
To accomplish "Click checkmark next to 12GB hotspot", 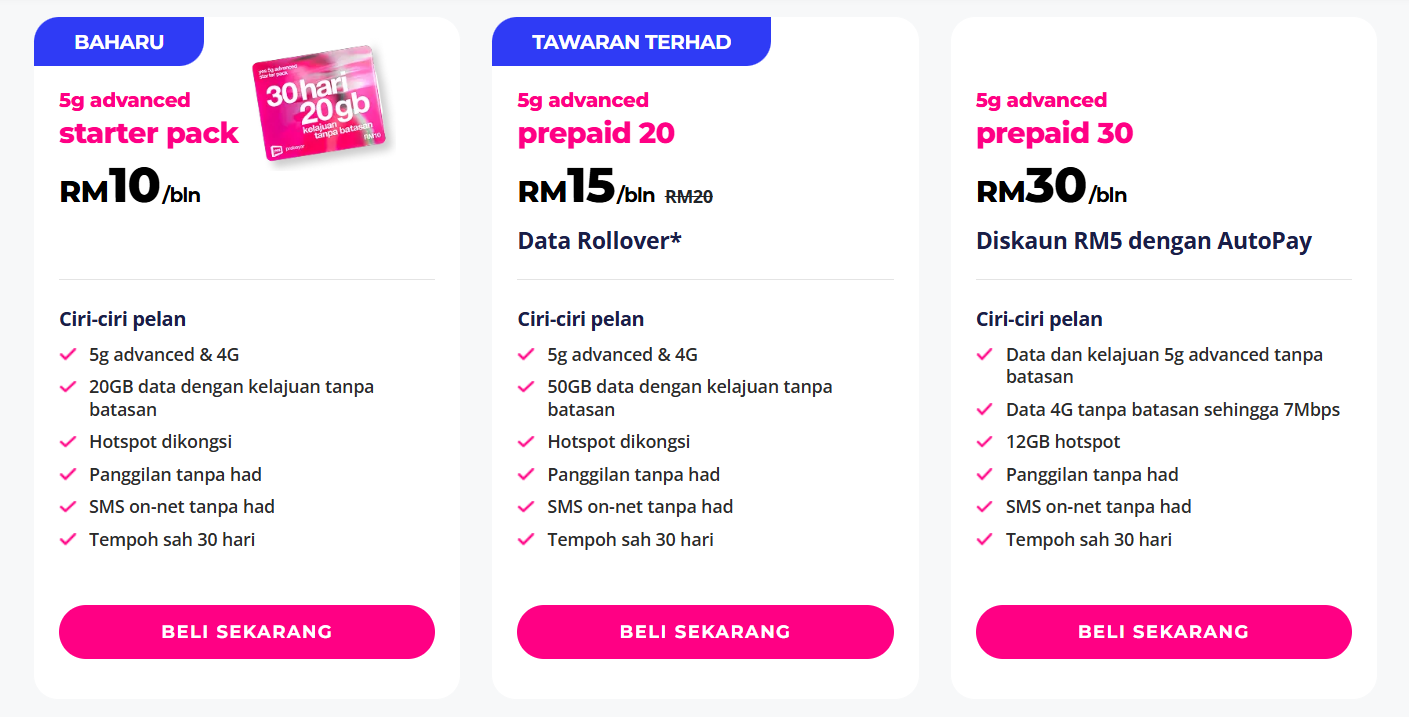I will (985, 442).
